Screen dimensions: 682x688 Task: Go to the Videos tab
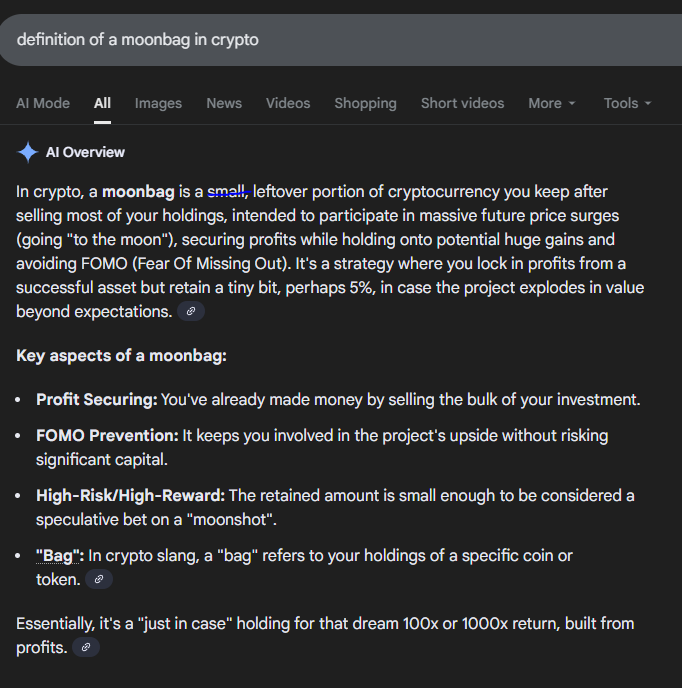pyautogui.click(x=288, y=103)
